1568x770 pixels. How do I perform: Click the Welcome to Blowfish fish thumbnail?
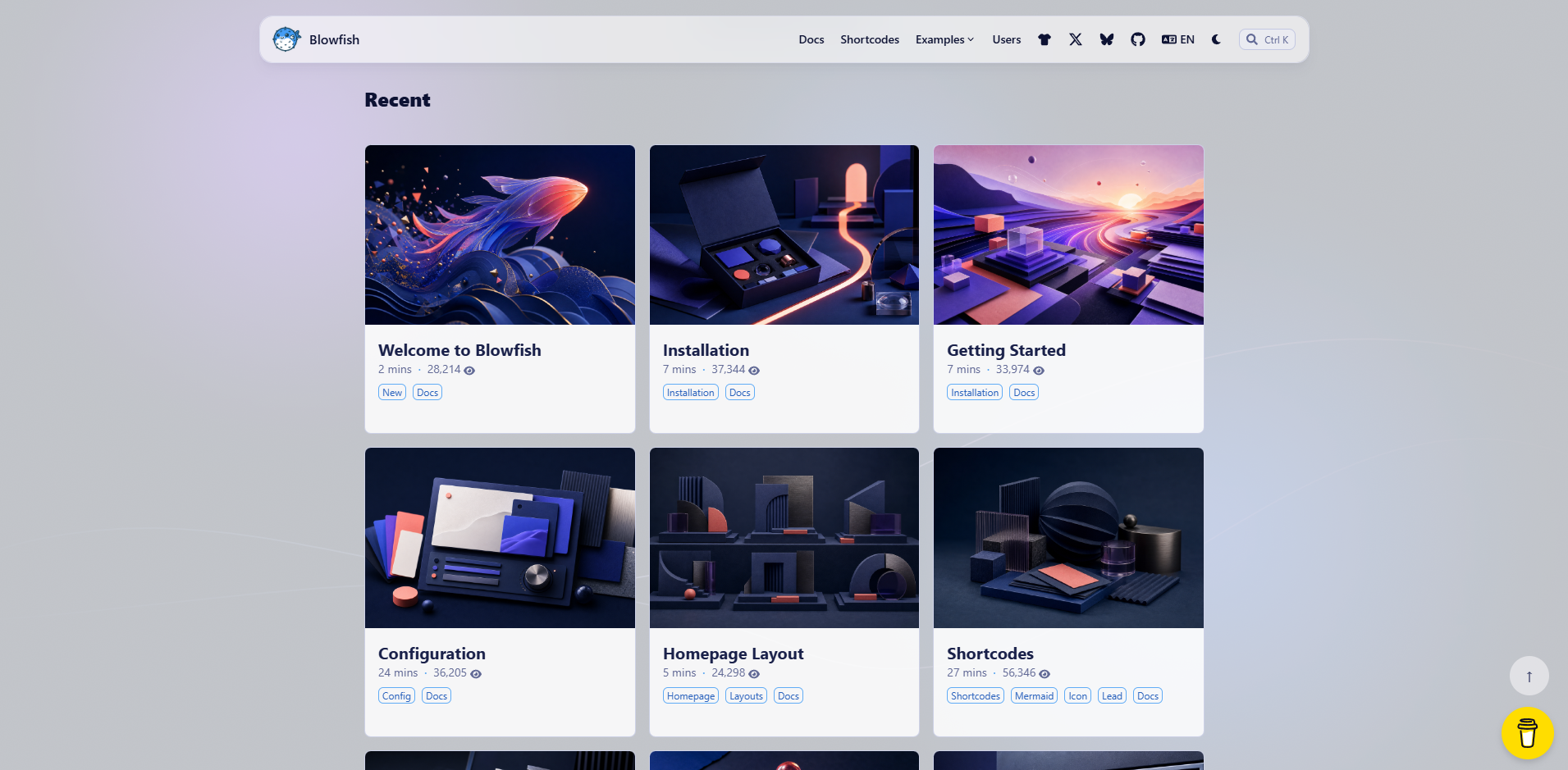(500, 235)
